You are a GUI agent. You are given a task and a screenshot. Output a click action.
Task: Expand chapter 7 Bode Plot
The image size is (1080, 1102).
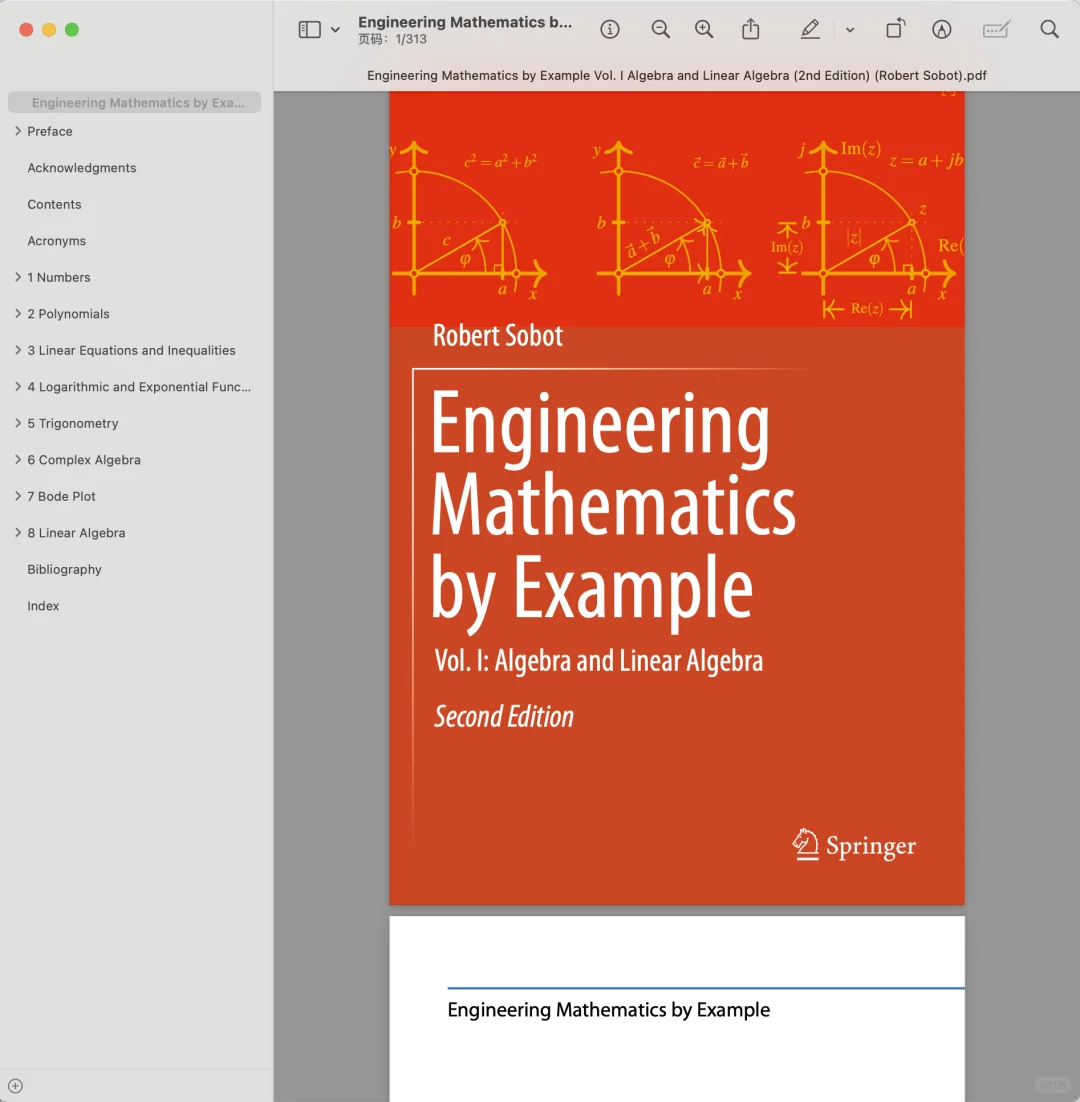[18, 496]
